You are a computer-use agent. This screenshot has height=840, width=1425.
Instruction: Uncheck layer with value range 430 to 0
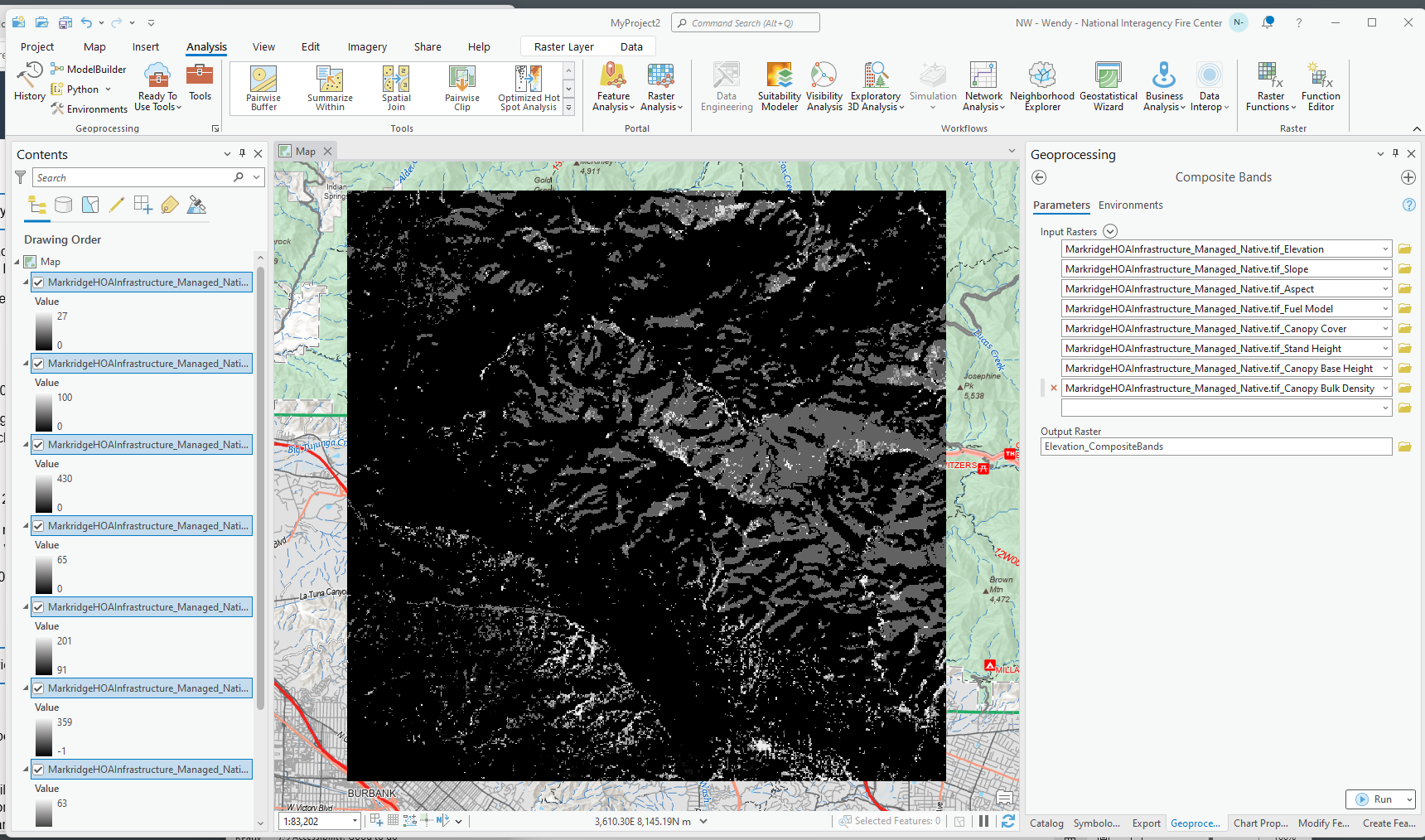(x=38, y=445)
